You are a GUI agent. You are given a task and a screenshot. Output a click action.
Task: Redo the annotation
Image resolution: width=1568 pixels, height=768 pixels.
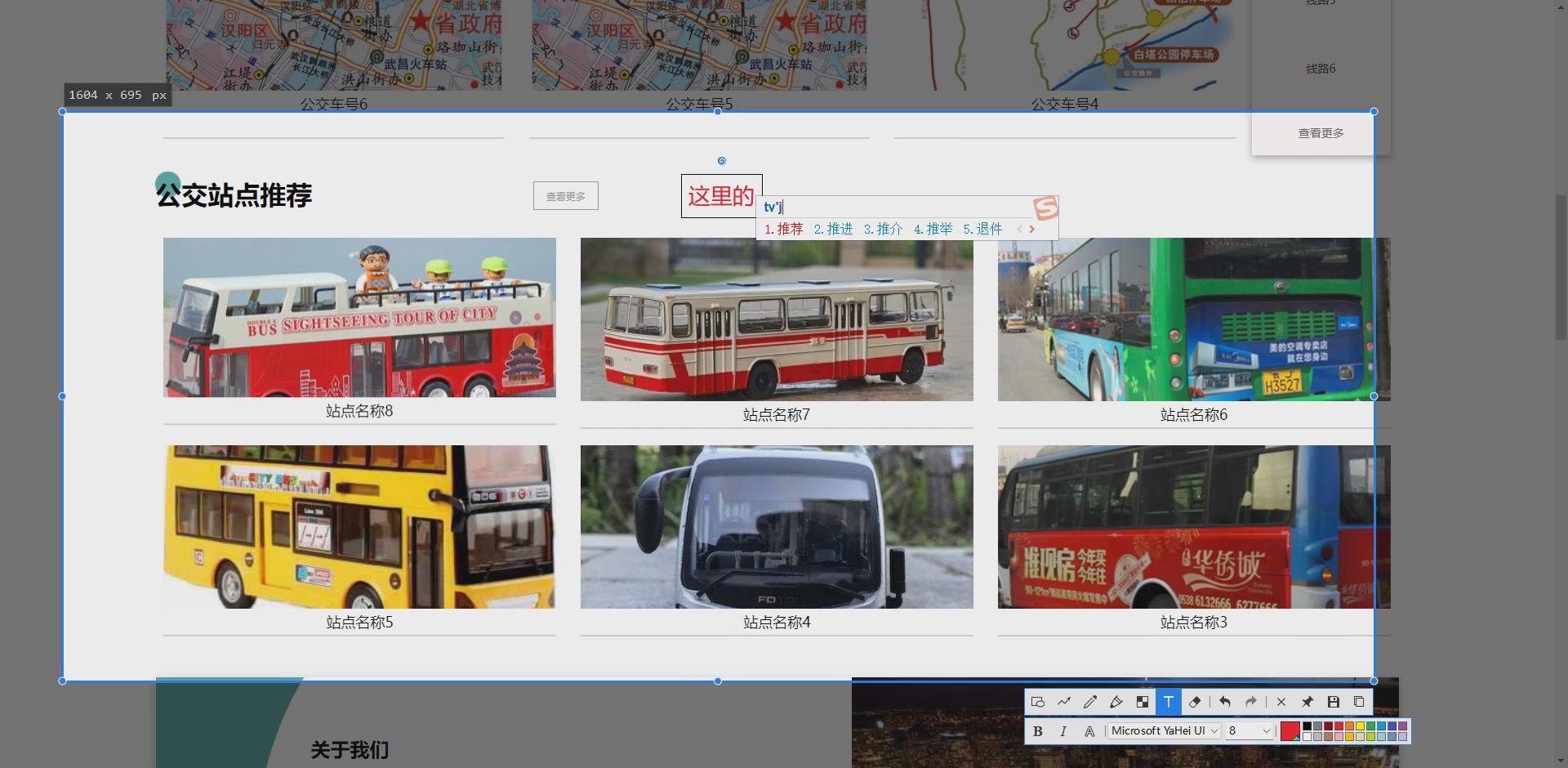point(1251,702)
